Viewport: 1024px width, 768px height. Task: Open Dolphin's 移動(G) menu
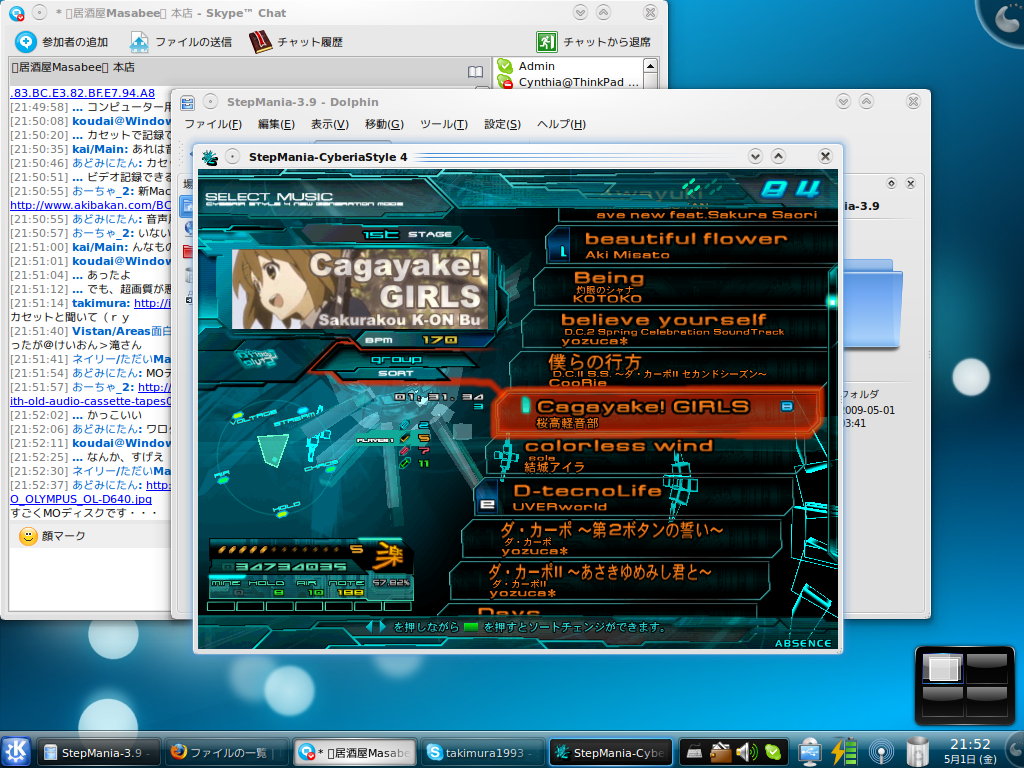pos(384,124)
